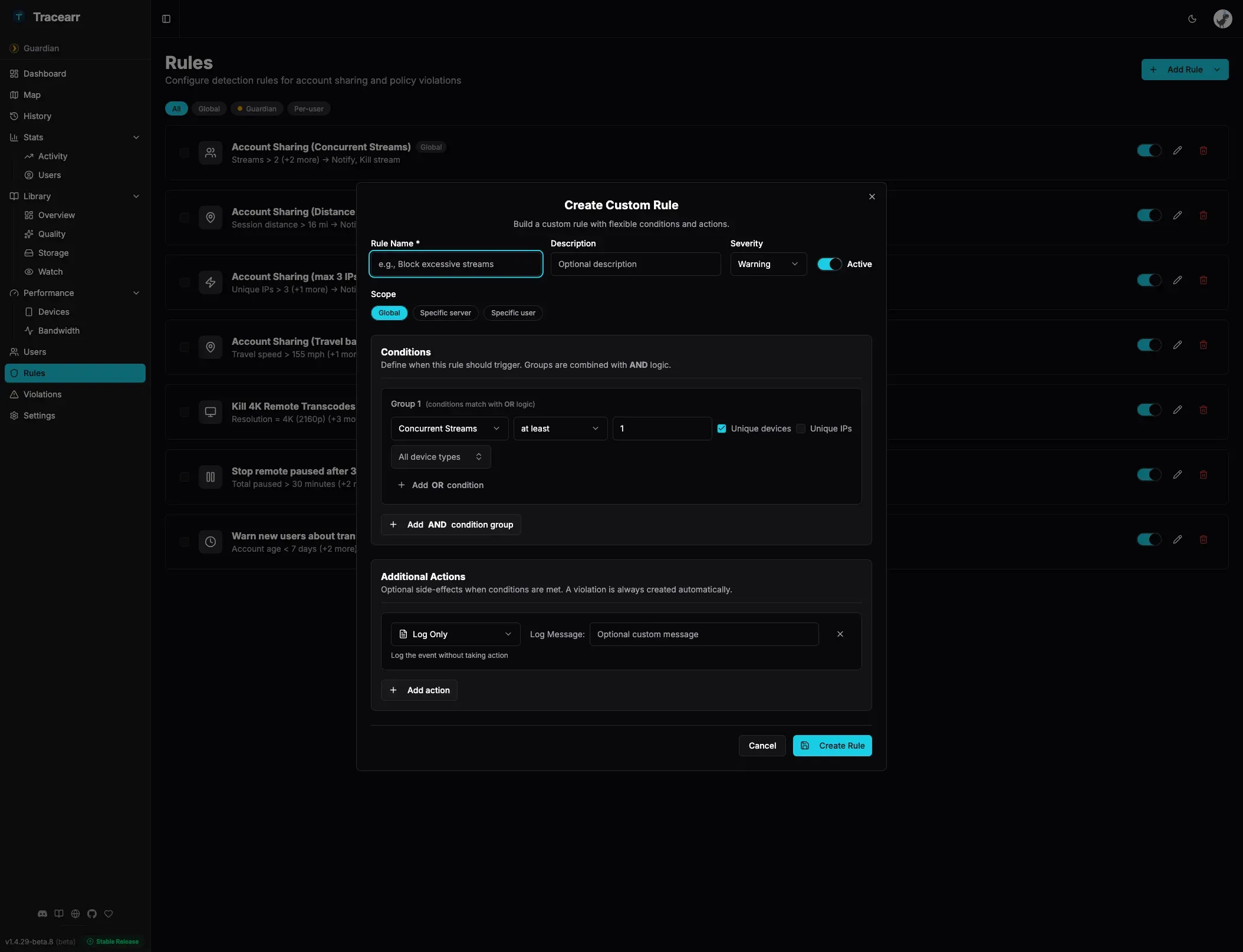
Task: Edit the Account Sharing (Travel) rule
Action: [x=1177, y=345]
